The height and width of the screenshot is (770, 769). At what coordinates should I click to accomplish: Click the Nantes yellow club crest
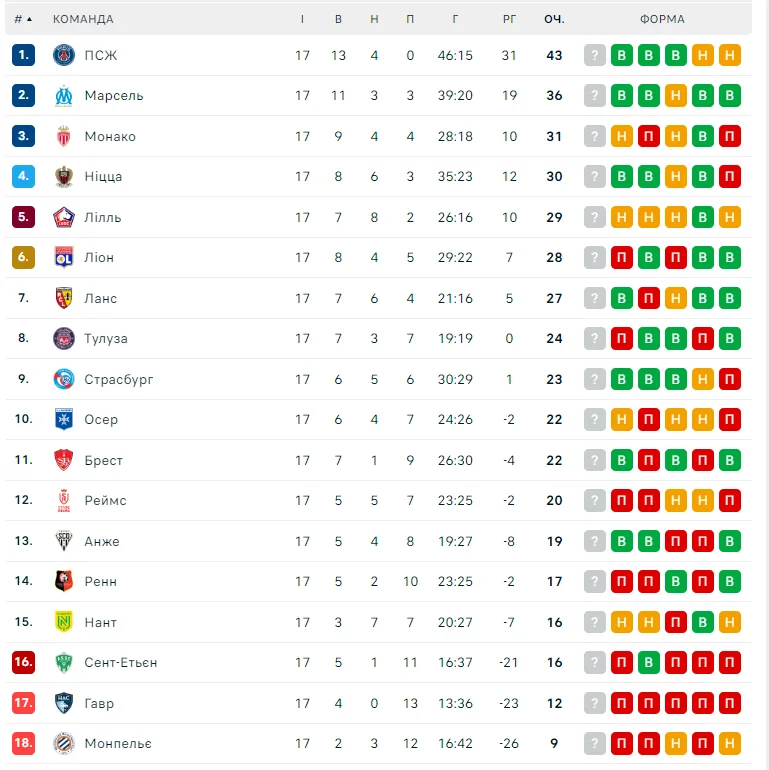click(x=64, y=622)
